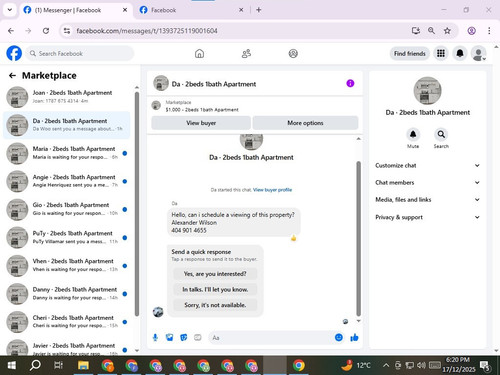Open Windows Start menu
500x375 pixels.
coord(12,365)
